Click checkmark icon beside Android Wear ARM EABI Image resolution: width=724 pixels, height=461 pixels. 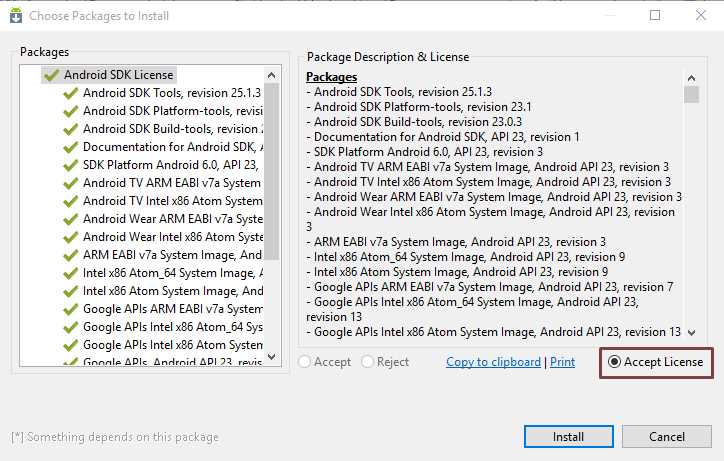(70, 219)
